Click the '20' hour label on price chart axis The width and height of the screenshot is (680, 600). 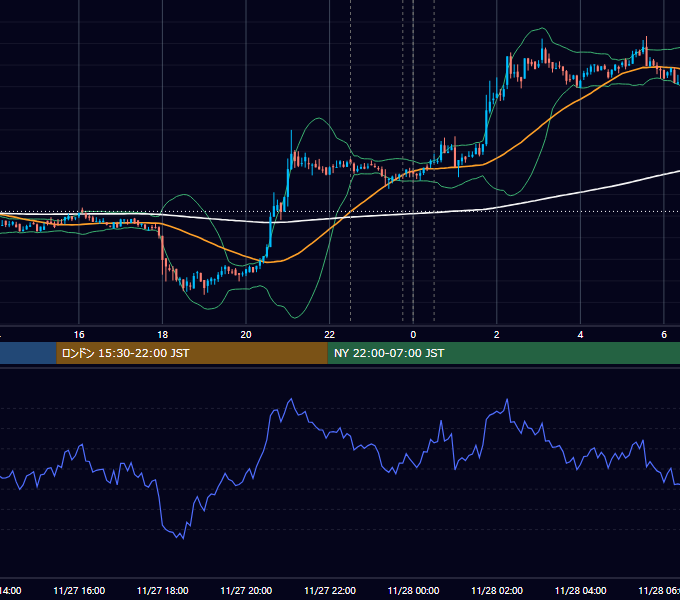click(x=246, y=335)
